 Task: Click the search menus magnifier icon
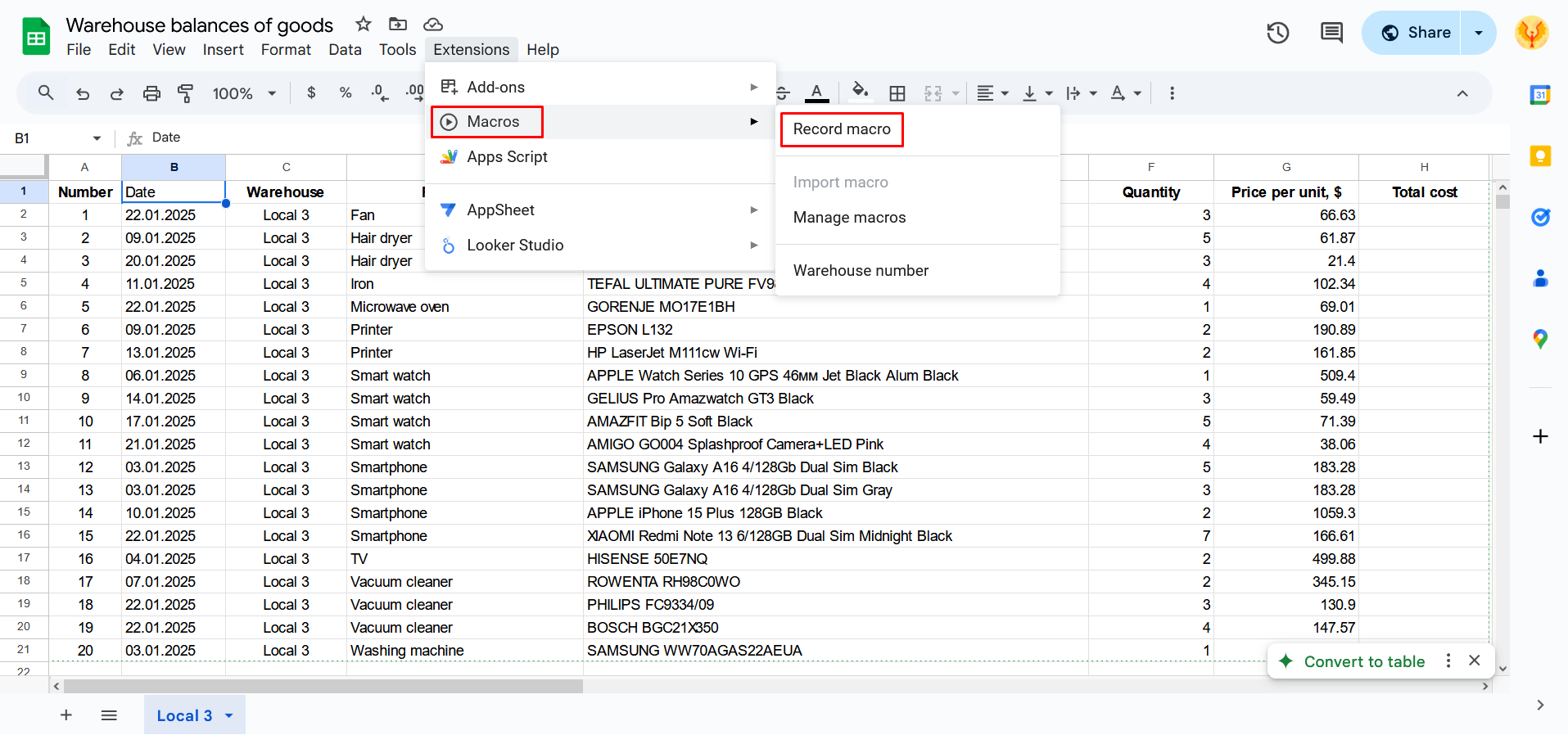coord(46,92)
